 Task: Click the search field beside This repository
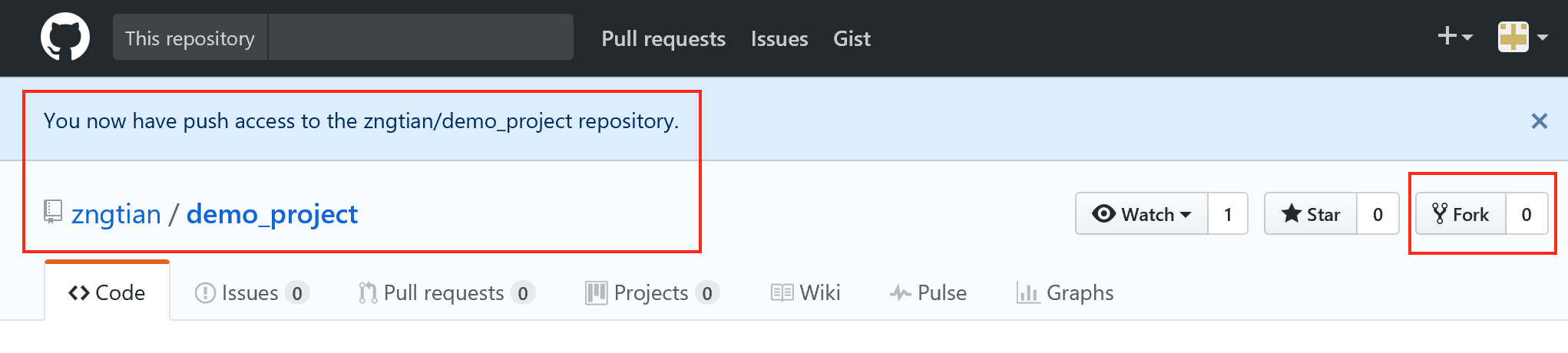[421, 37]
